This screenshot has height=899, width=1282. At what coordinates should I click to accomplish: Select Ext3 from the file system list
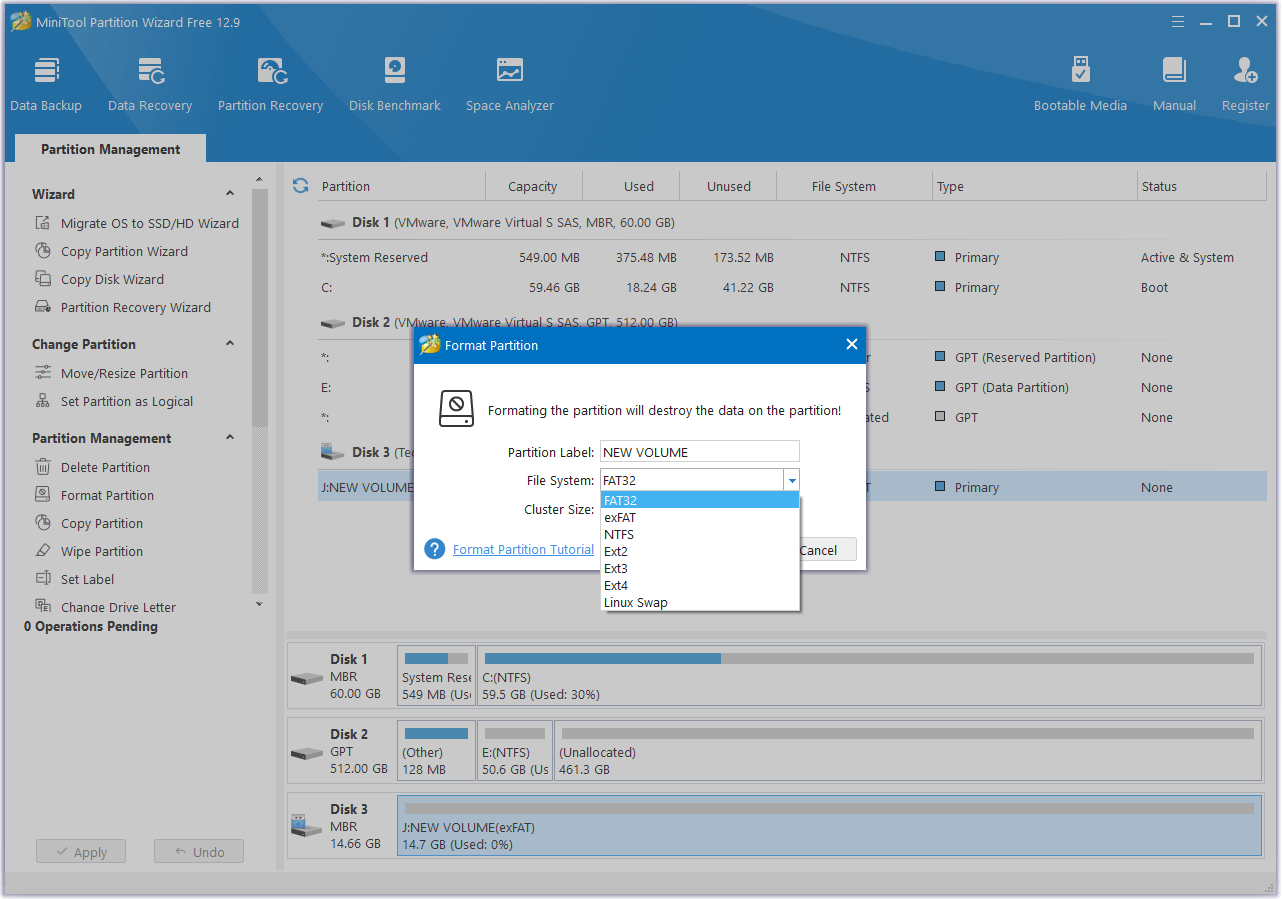tap(700, 568)
